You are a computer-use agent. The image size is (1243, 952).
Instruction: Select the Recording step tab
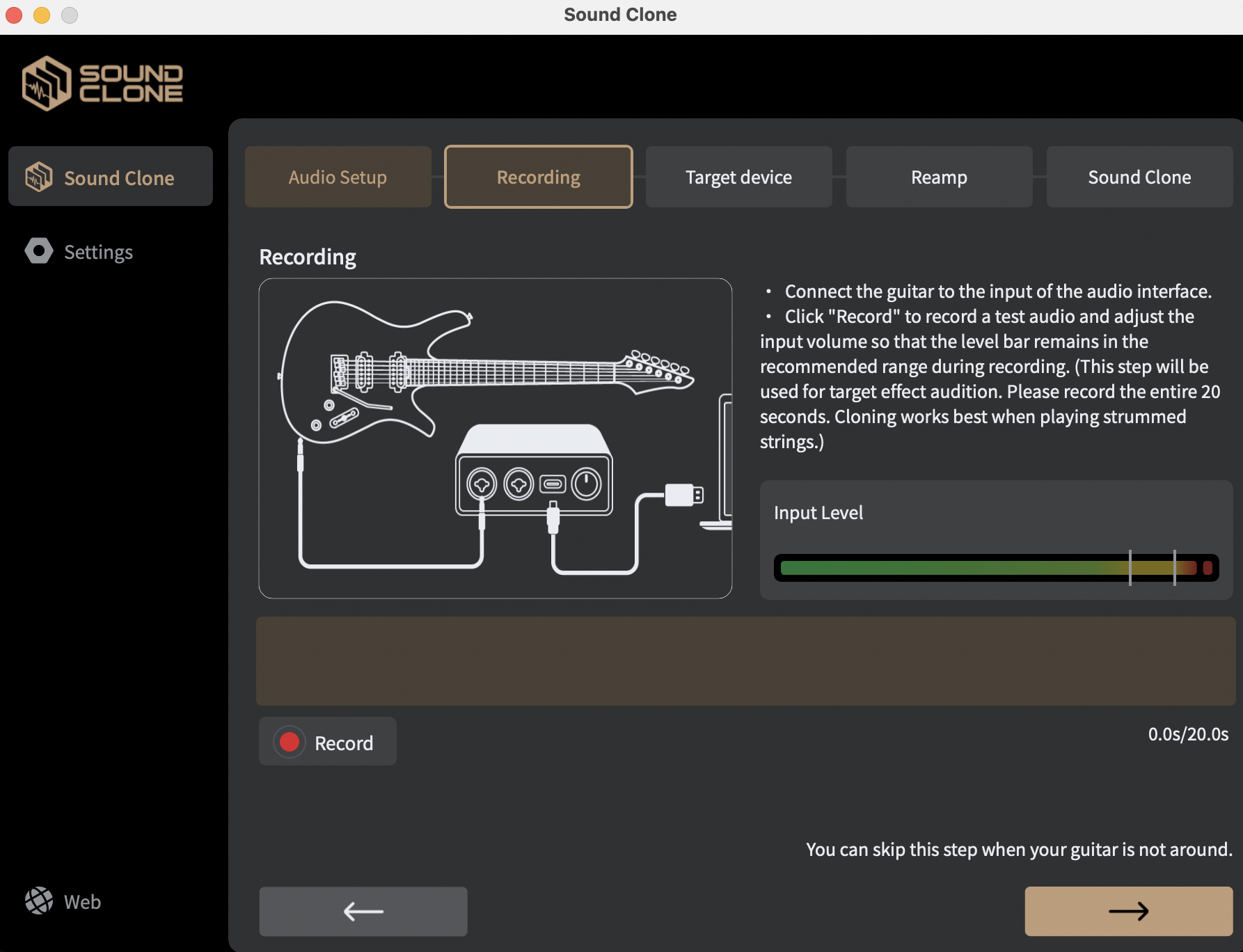[538, 177]
